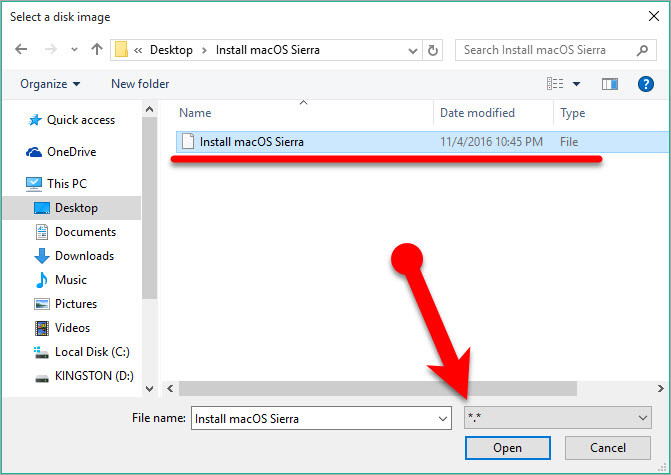Select Quick access in sidebar
Viewport: 671px width, 475px height.
pyautogui.click(x=81, y=120)
